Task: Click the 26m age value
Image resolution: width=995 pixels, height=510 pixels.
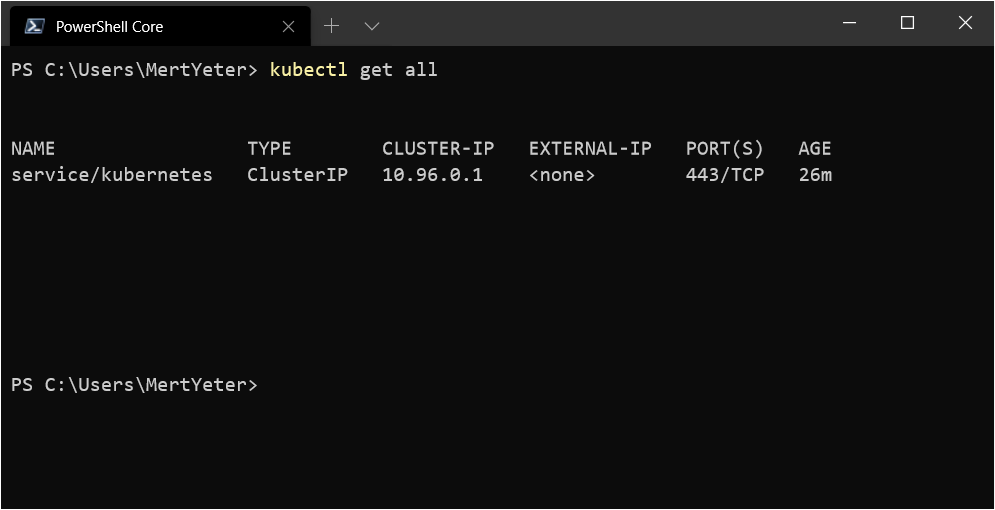Action: pos(815,174)
